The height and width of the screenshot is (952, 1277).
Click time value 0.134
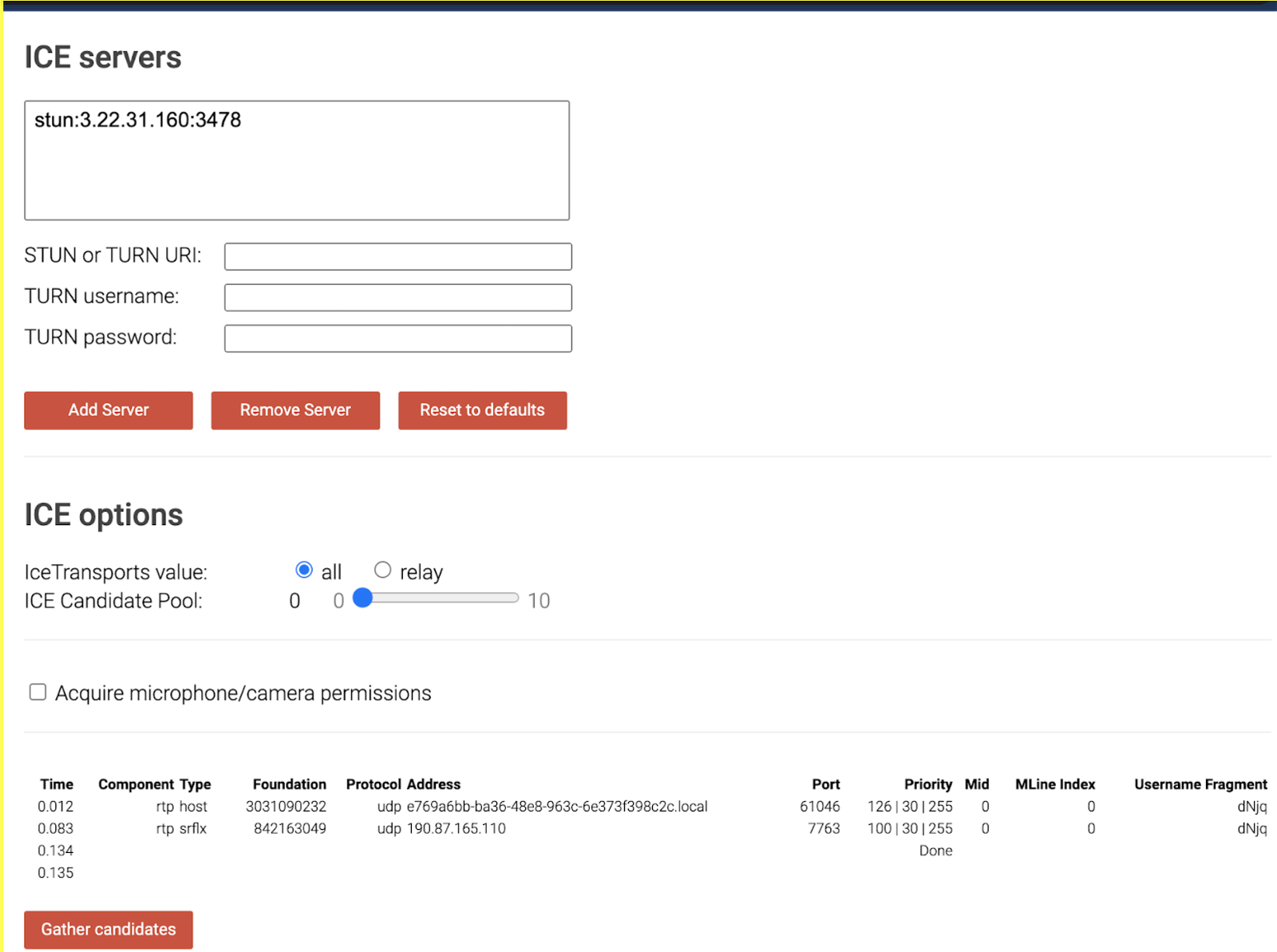(x=55, y=851)
